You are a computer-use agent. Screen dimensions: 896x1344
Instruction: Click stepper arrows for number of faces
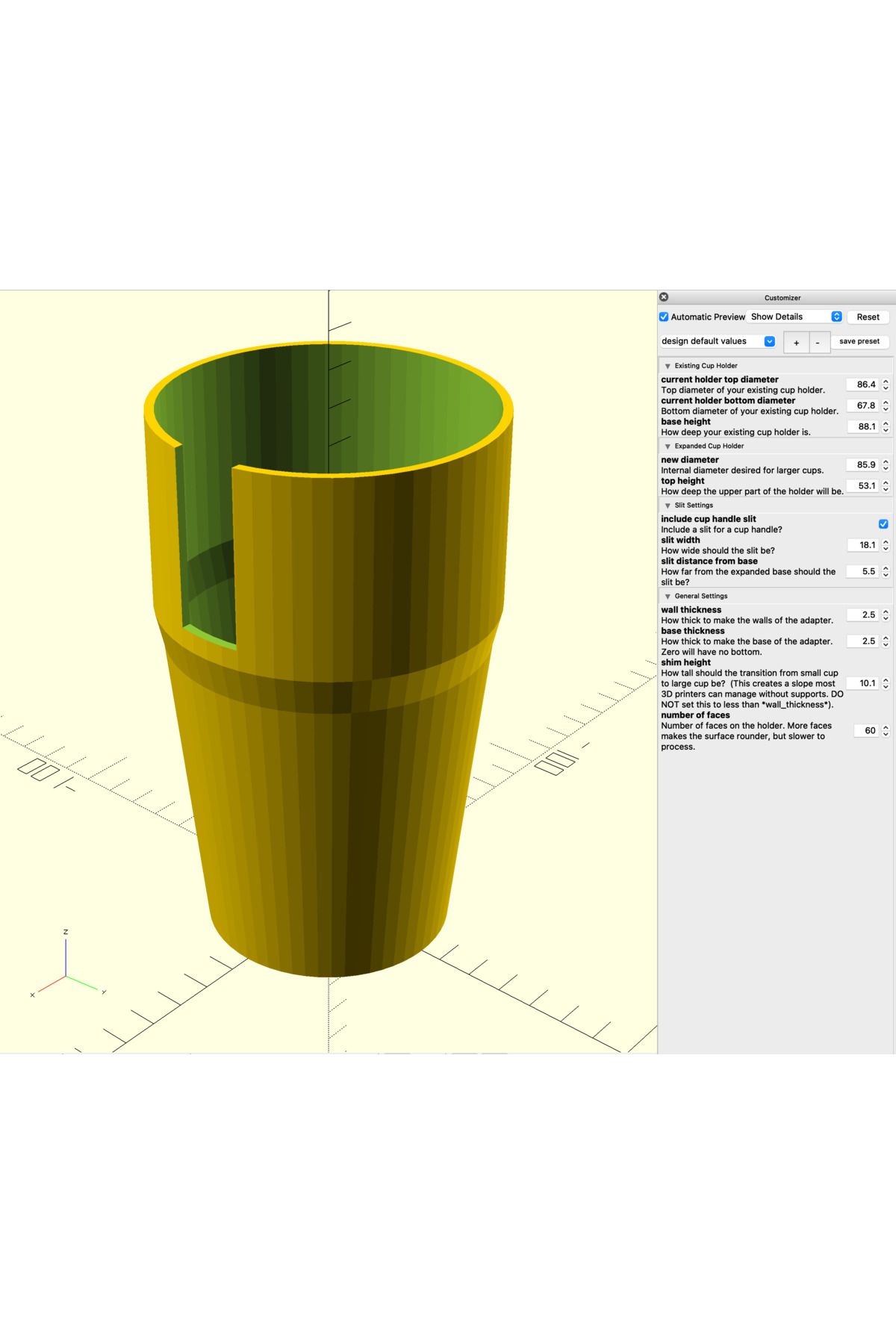tap(886, 730)
